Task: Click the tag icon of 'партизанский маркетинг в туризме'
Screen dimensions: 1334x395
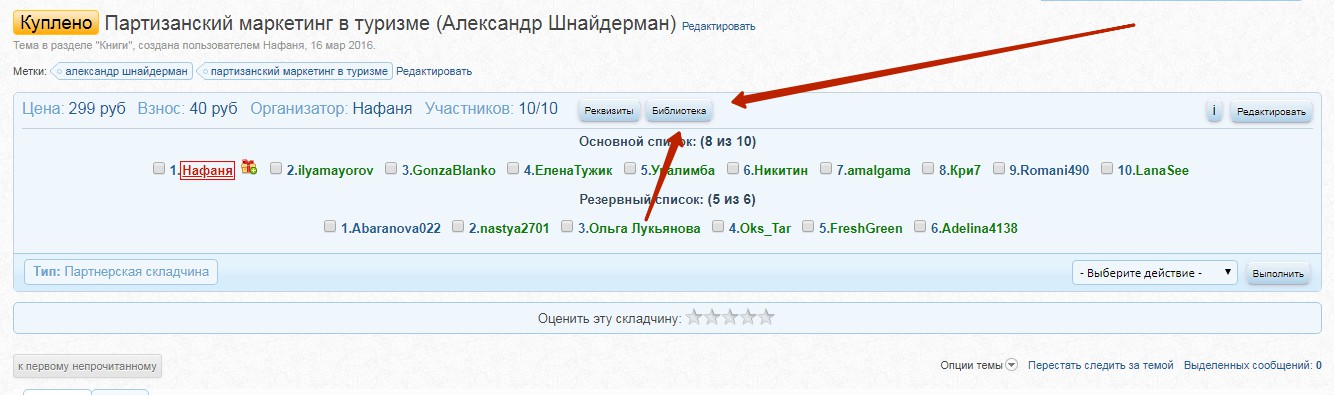Action: click(204, 71)
